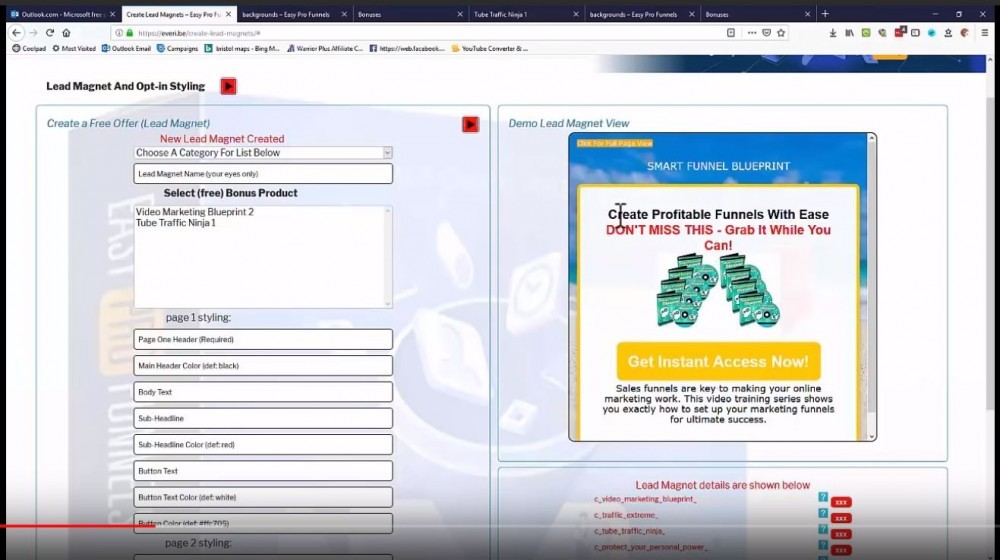Open the YouTube Converter bookmark

click(x=490, y=48)
